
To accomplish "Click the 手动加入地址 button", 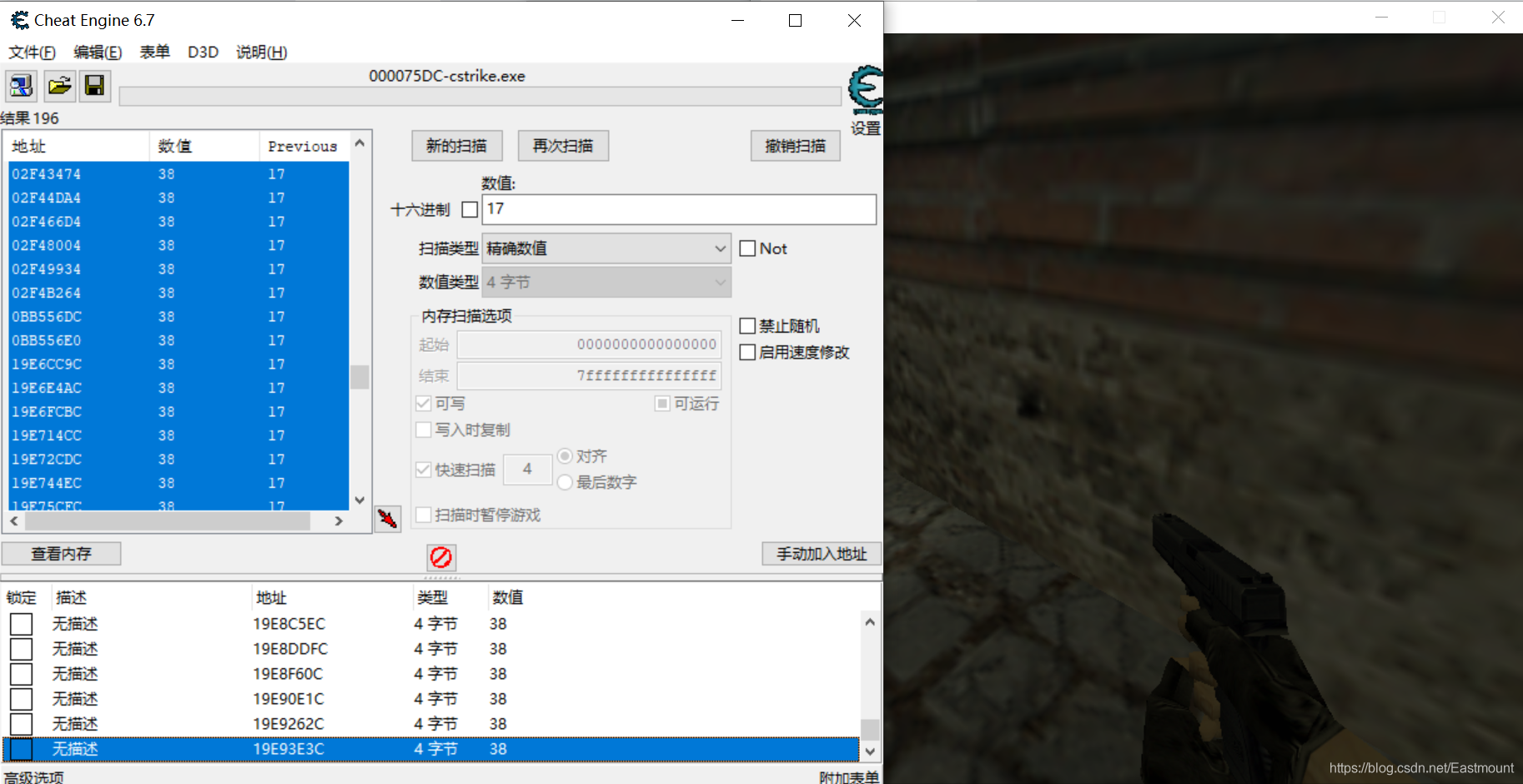I will point(822,554).
